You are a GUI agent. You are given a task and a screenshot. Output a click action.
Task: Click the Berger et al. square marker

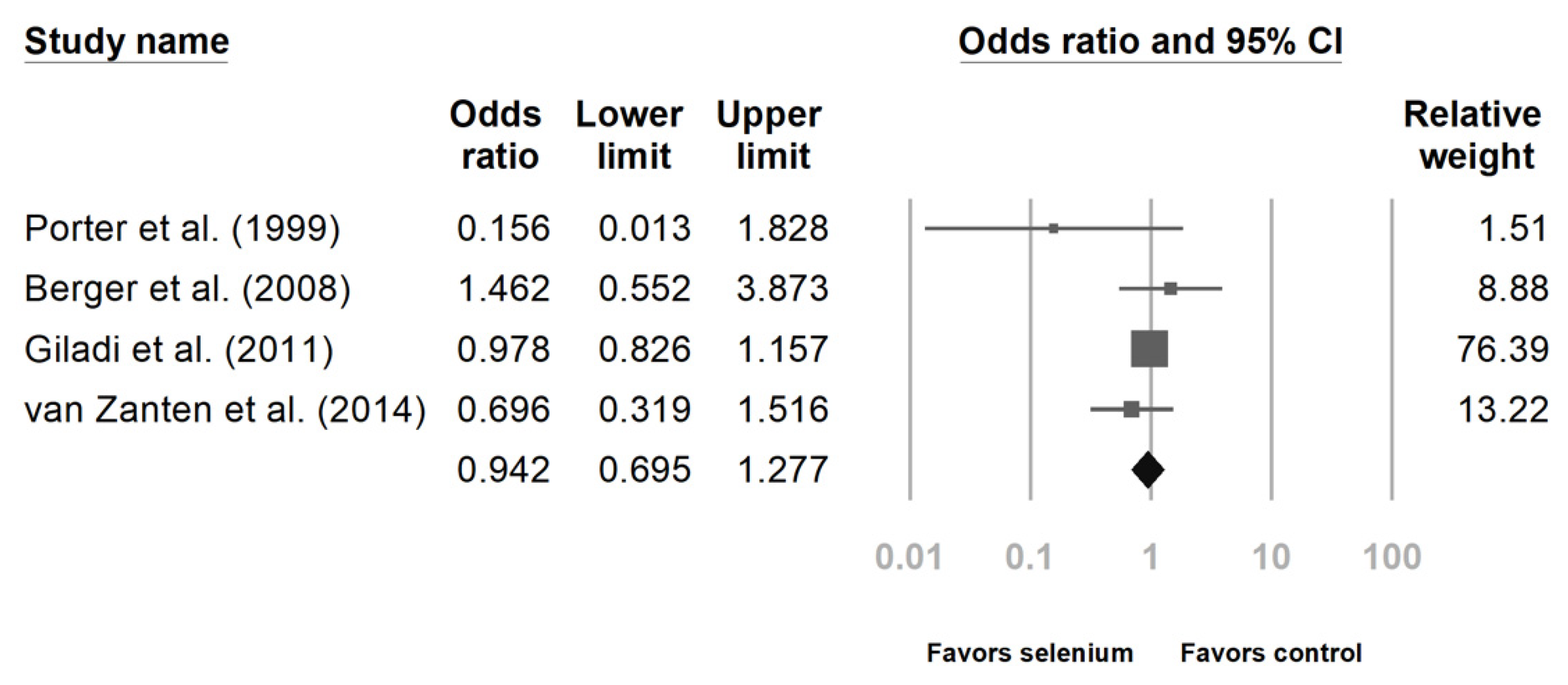pyautogui.click(x=1170, y=289)
